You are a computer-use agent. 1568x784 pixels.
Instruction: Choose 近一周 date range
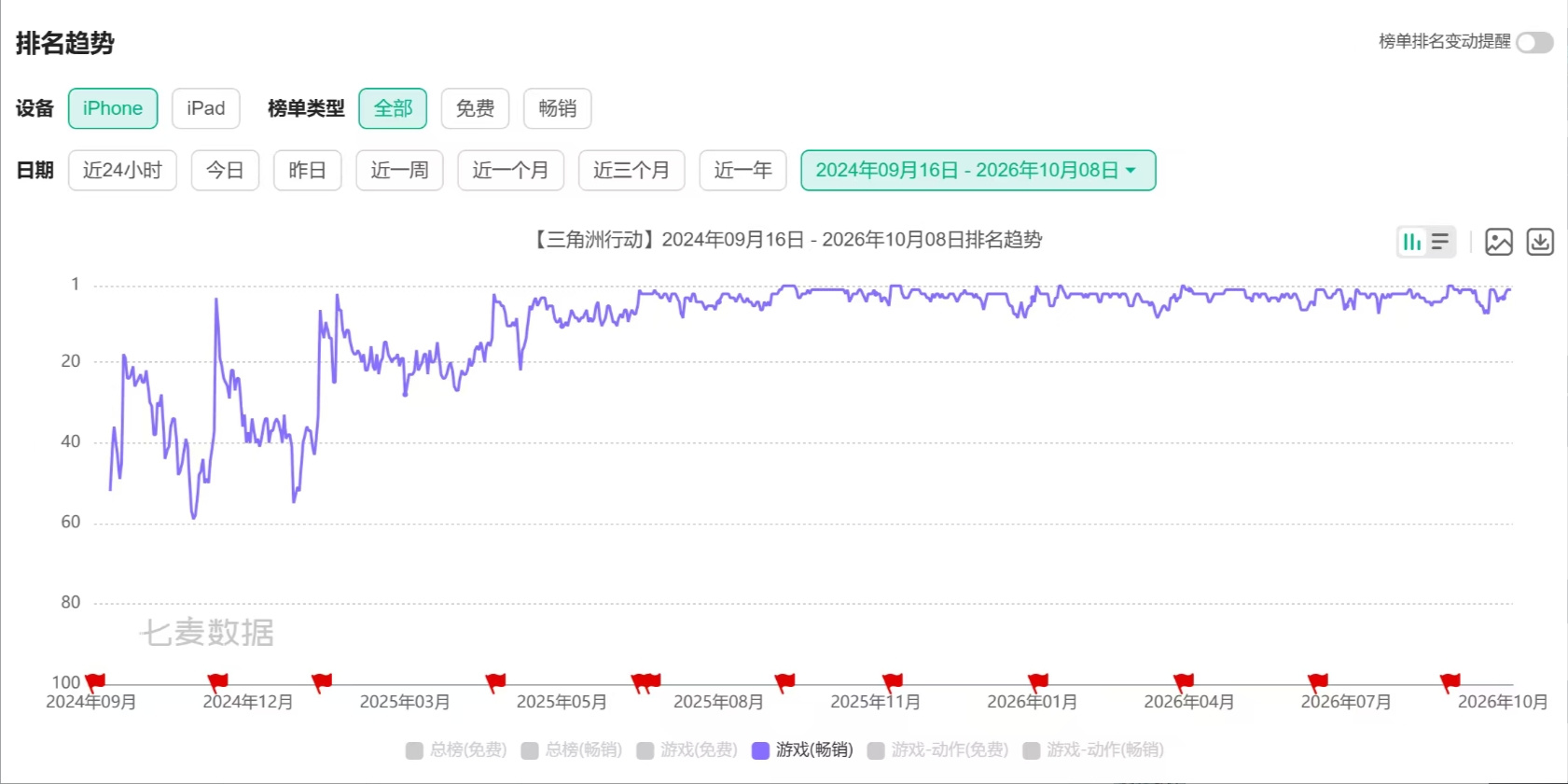pos(399,170)
